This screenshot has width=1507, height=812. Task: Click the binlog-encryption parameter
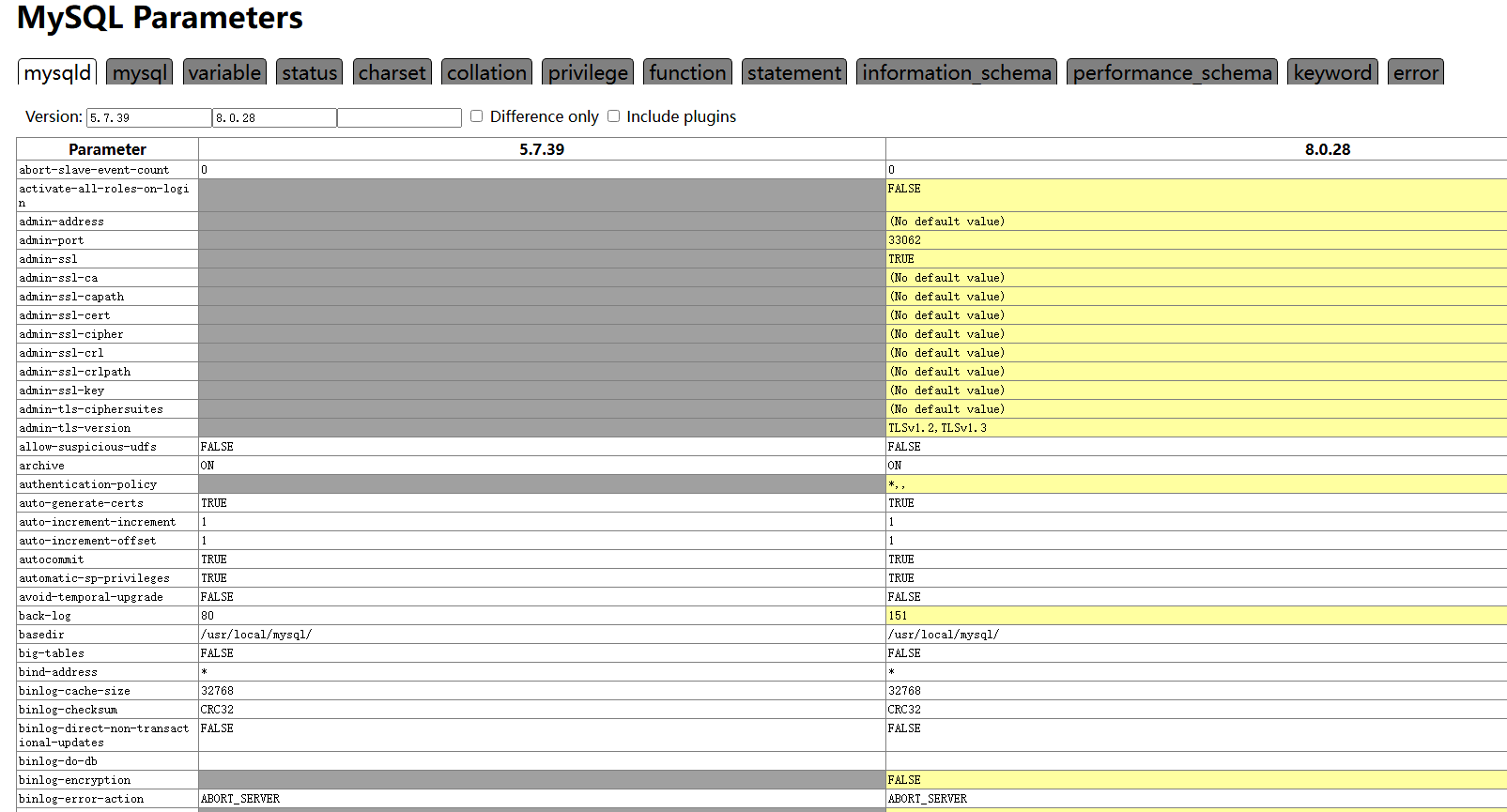click(x=74, y=780)
